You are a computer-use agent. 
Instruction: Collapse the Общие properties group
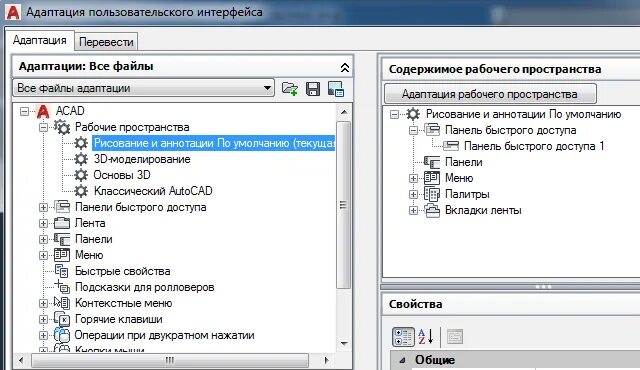(x=402, y=360)
